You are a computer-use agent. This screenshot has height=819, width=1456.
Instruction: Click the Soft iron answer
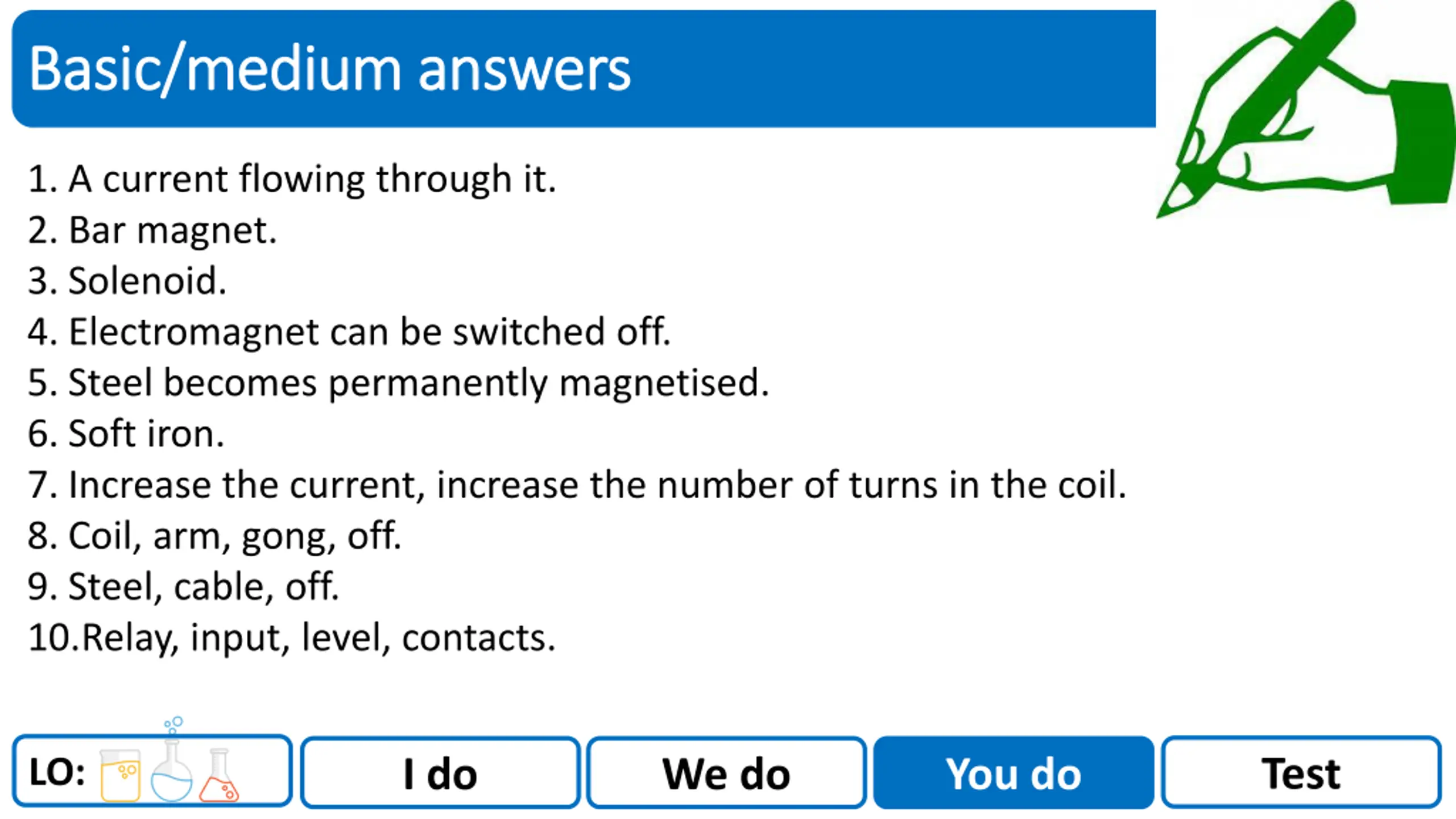tap(126, 433)
